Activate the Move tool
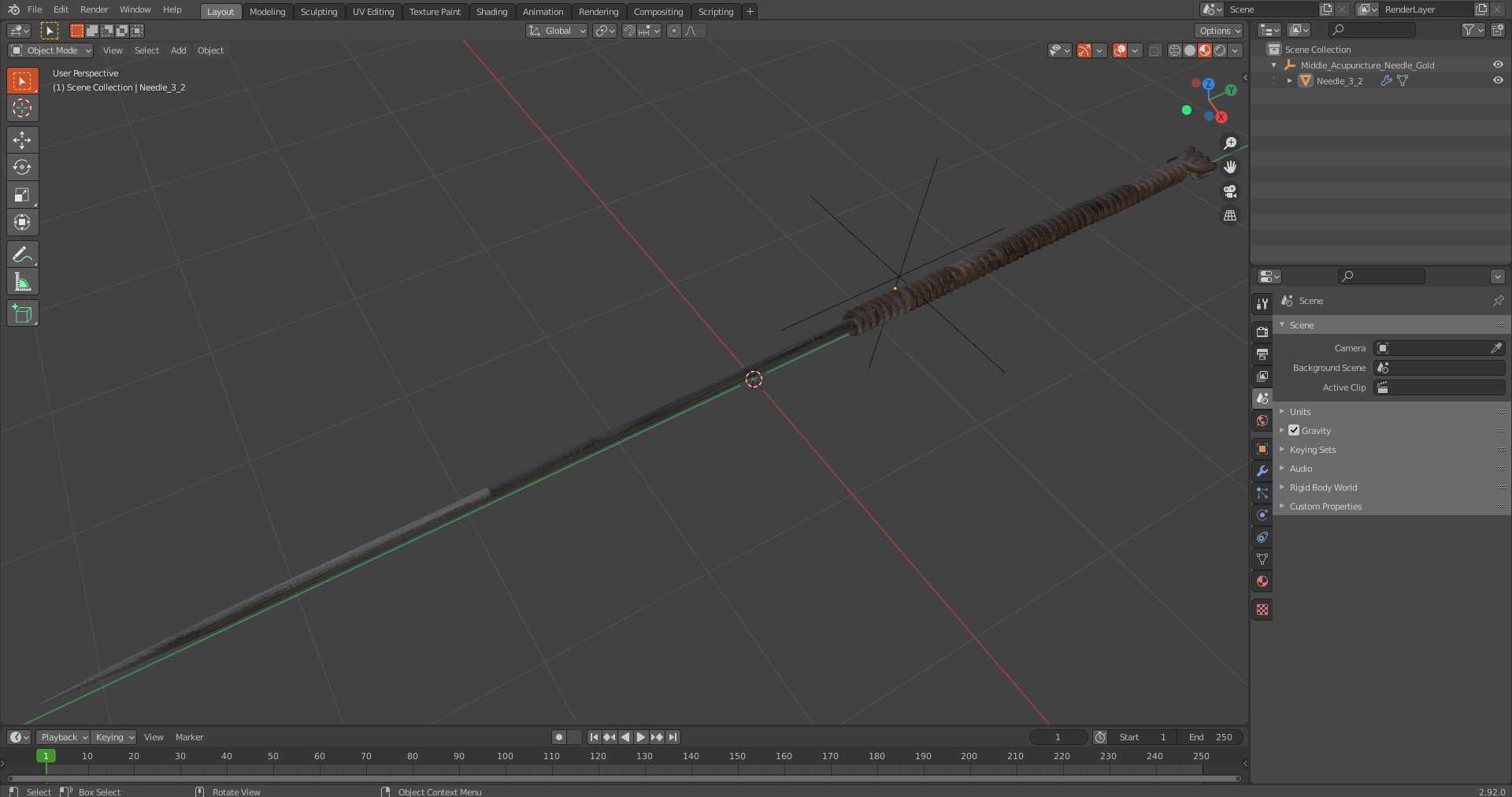The width and height of the screenshot is (1512, 797). point(22,139)
